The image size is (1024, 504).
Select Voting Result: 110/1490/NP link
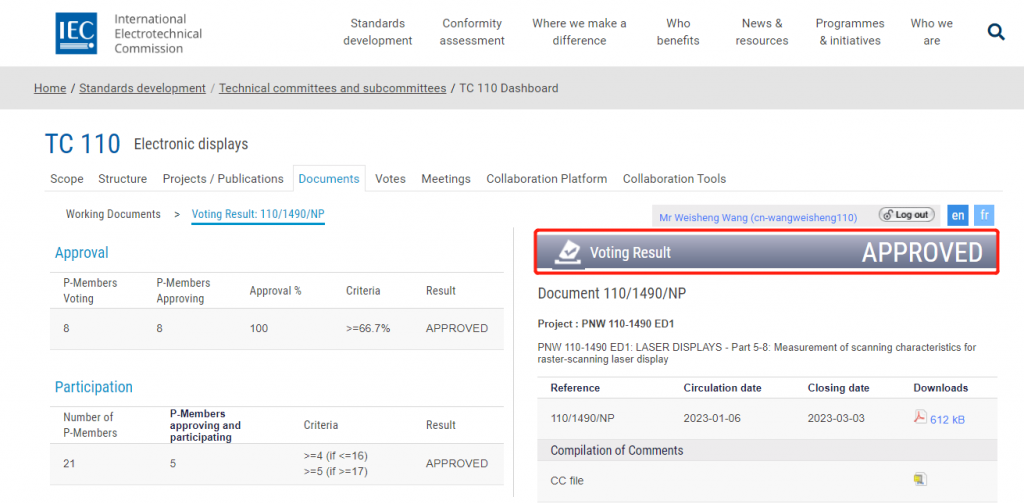258,214
